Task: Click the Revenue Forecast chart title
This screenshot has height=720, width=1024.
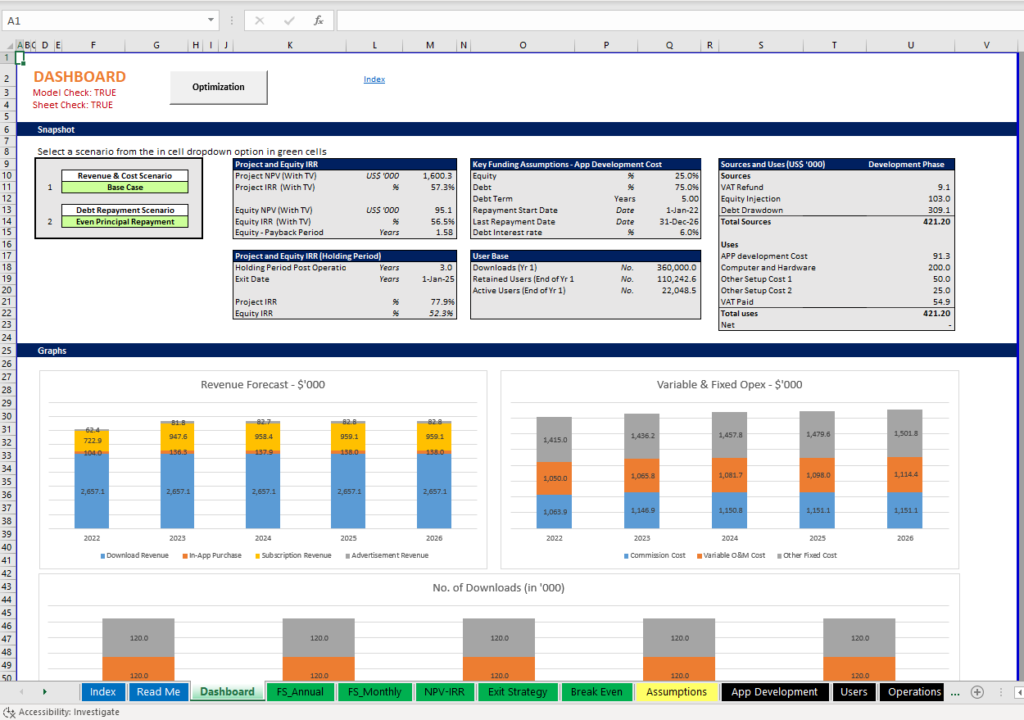Action: [x=262, y=385]
